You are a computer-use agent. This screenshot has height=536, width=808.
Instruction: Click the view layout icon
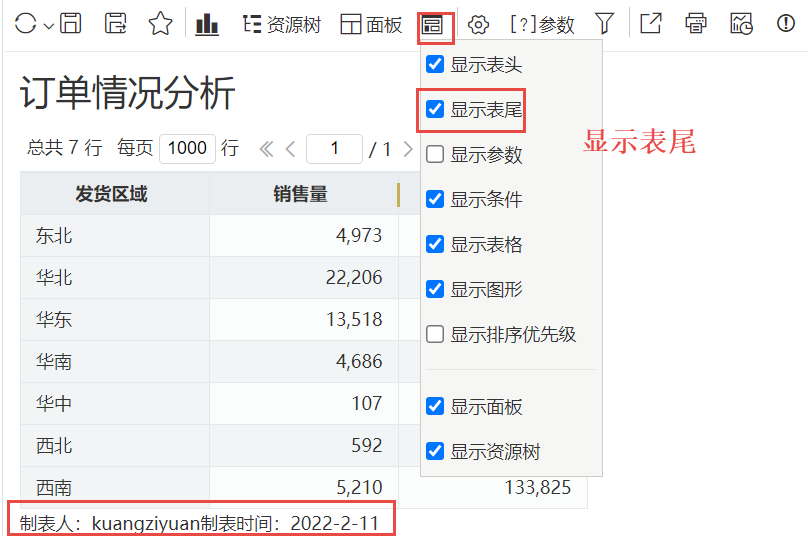click(432, 25)
